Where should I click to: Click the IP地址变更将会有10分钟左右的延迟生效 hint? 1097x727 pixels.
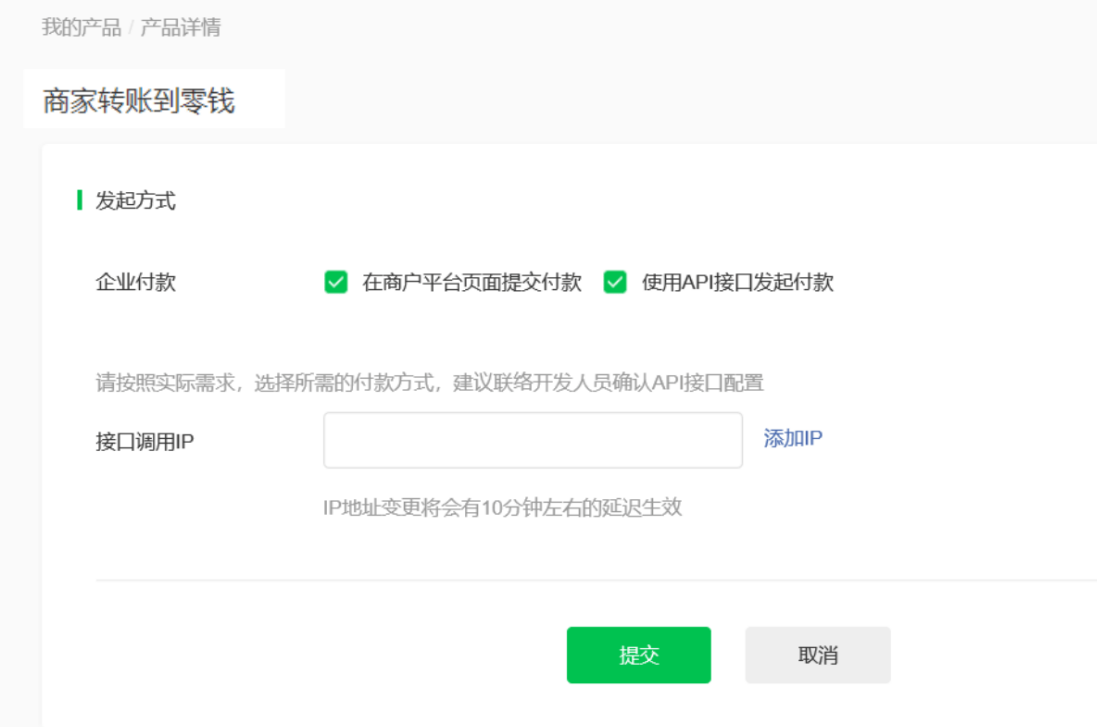pyautogui.click(x=502, y=507)
